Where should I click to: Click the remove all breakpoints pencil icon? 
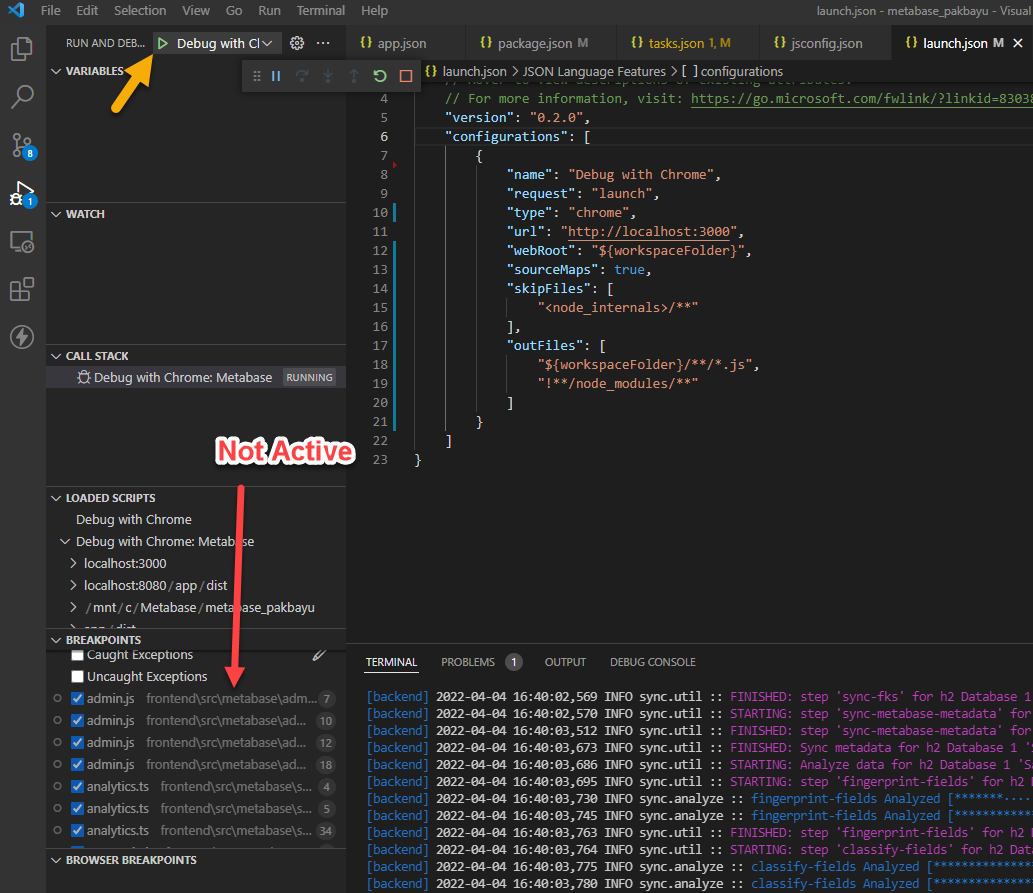319,654
